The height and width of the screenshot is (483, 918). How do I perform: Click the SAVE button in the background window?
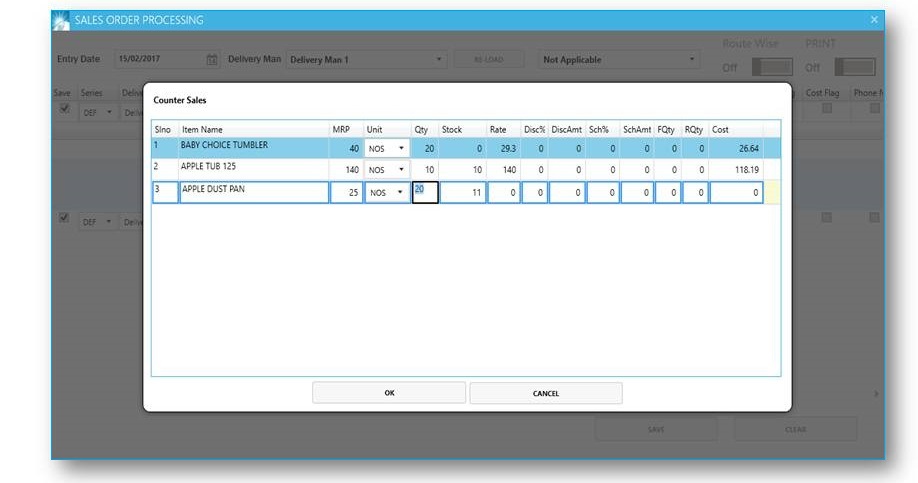point(656,429)
